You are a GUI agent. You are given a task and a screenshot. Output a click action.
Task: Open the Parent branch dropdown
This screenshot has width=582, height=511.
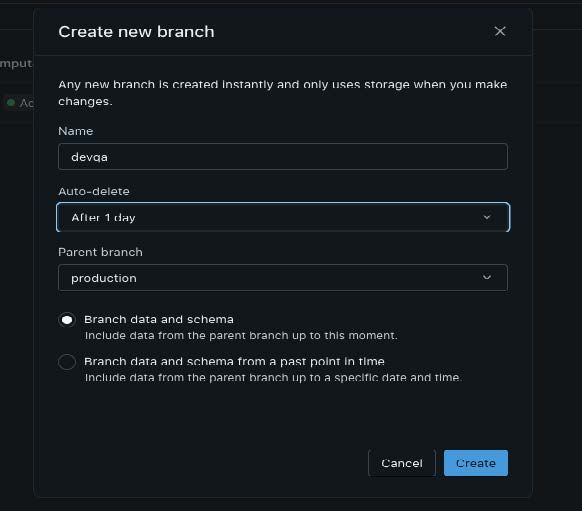[x=283, y=278]
